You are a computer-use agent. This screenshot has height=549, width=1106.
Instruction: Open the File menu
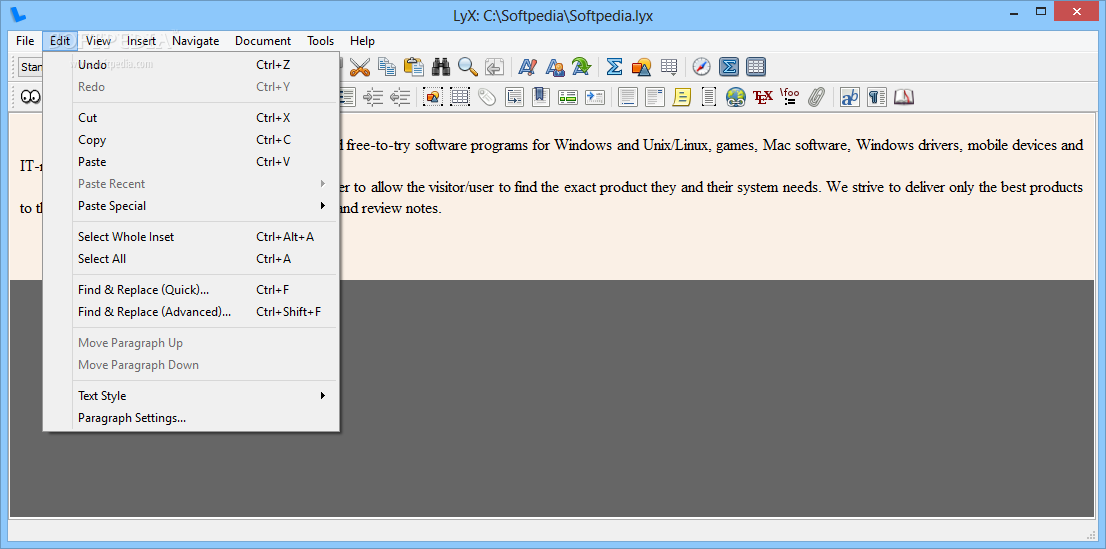pyautogui.click(x=25, y=41)
